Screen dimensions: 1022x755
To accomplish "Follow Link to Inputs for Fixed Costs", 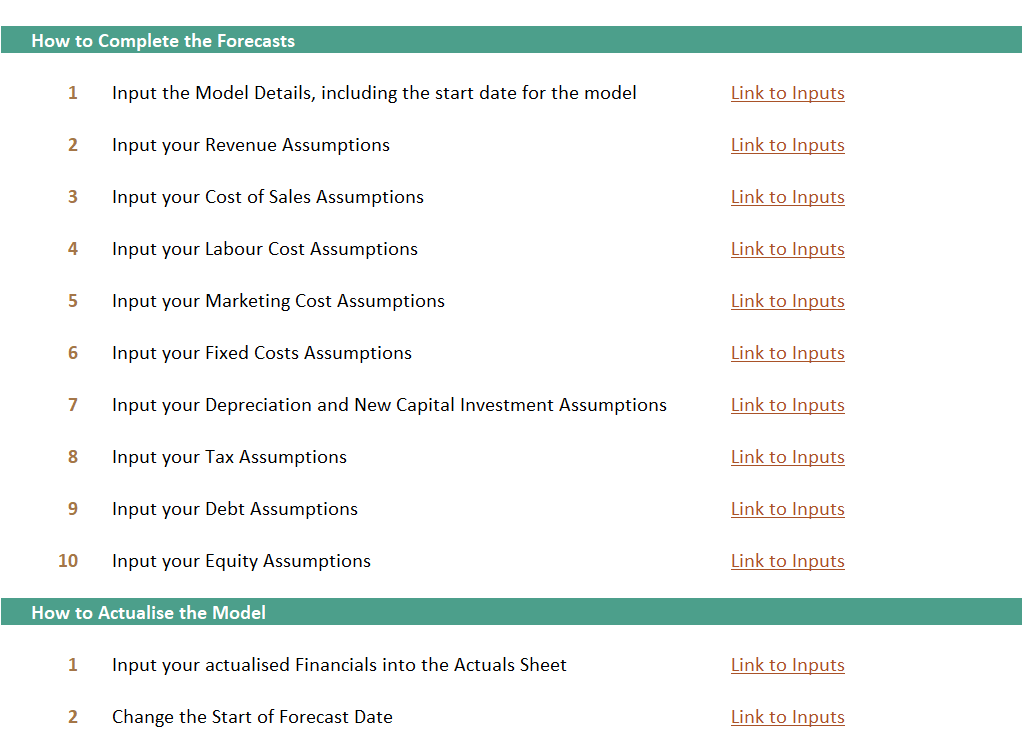I will (787, 353).
